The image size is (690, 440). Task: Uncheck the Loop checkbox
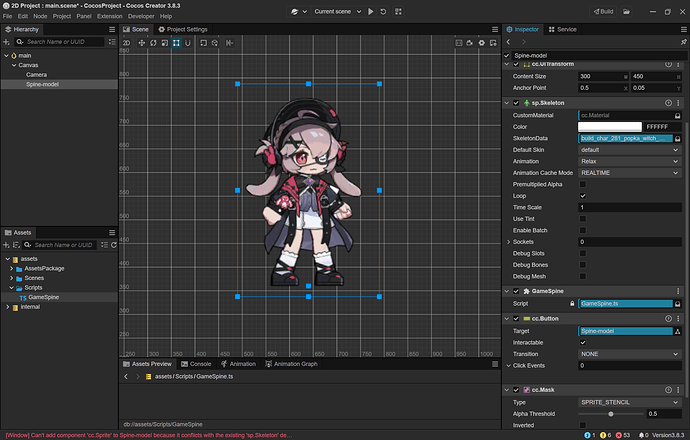point(583,196)
